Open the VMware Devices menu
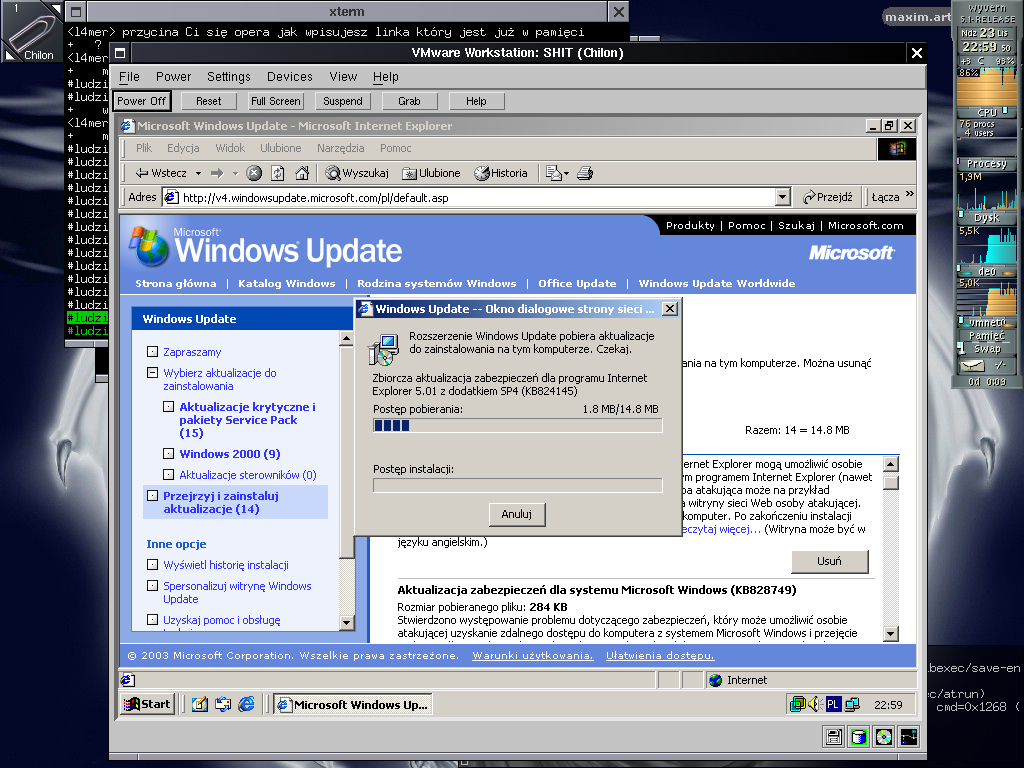This screenshot has width=1024, height=768. tap(290, 76)
